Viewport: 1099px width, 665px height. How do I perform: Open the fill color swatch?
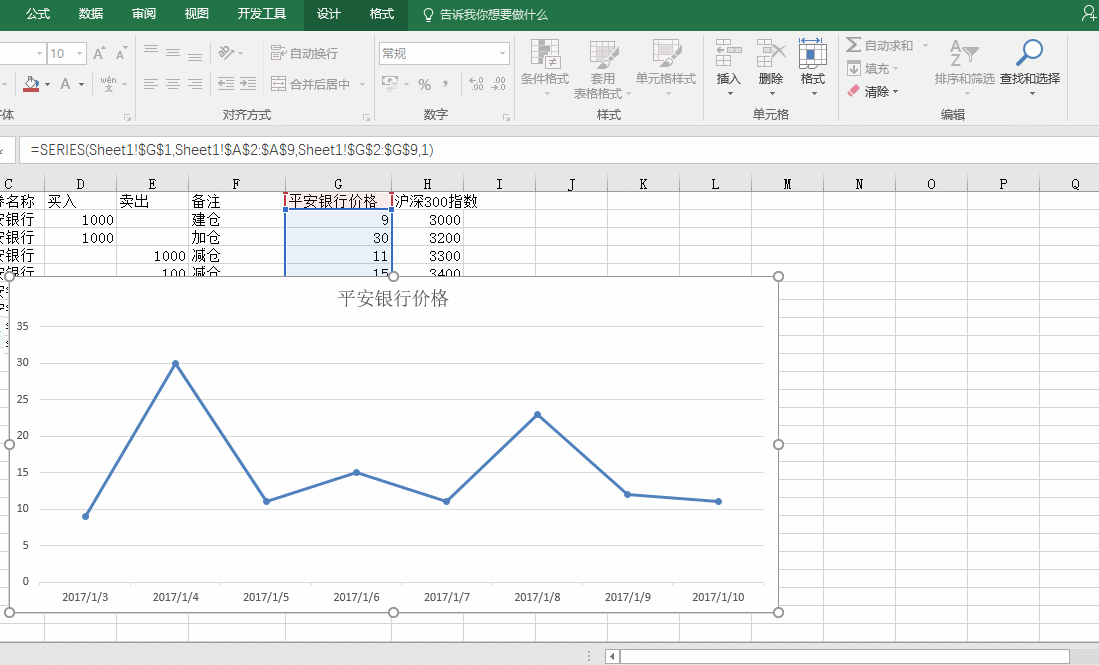pyautogui.click(x=33, y=82)
